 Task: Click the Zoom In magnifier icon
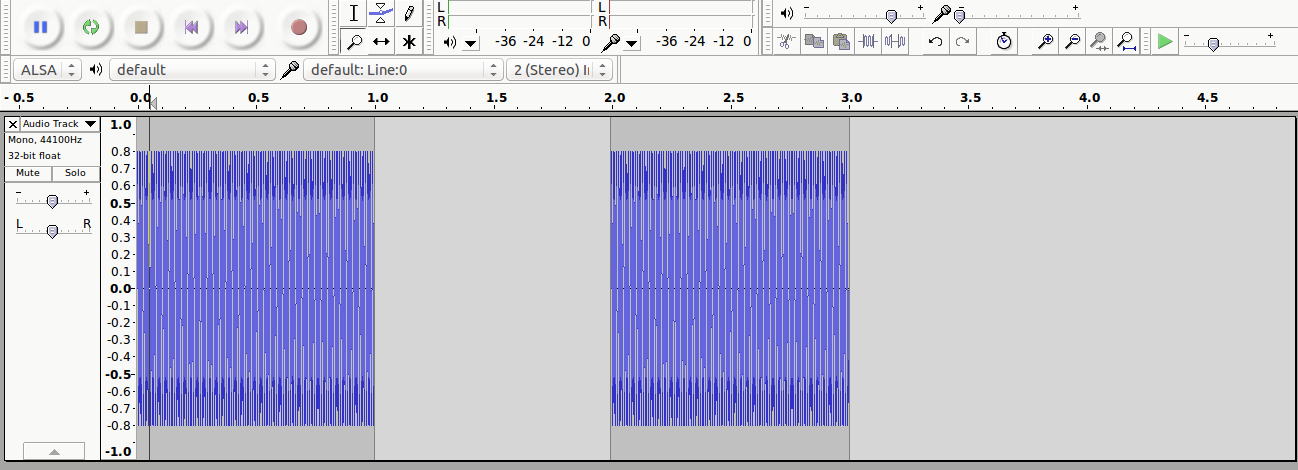[x=1046, y=42]
